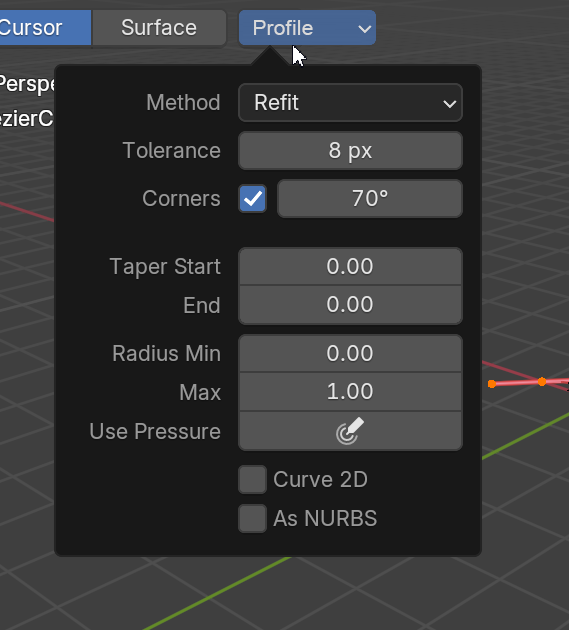Image resolution: width=569 pixels, height=630 pixels.
Task: Click the chevron arrow in Method dropdown
Action: click(x=449, y=104)
